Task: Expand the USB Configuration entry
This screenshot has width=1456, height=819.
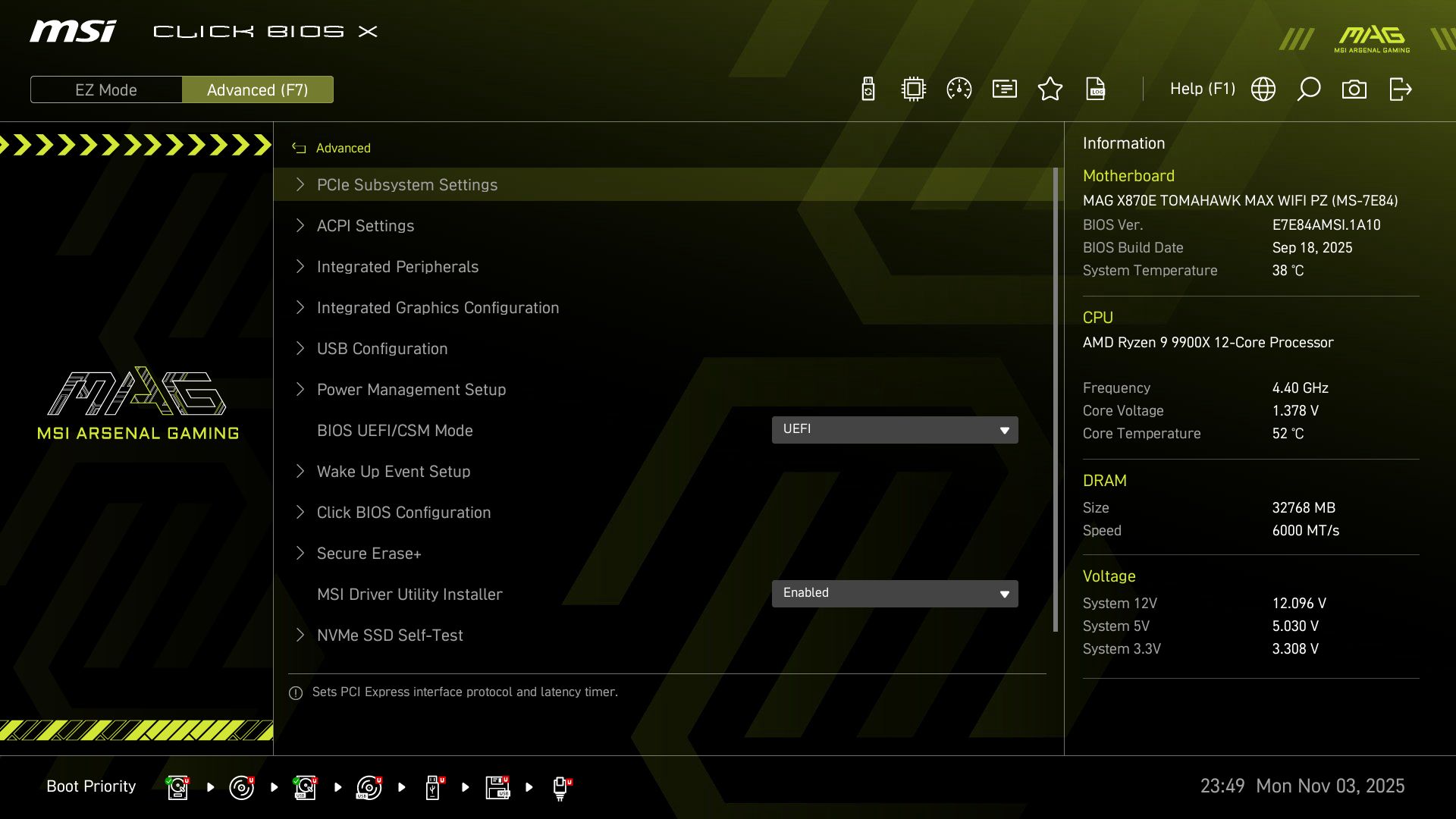Action: click(382, 348)
